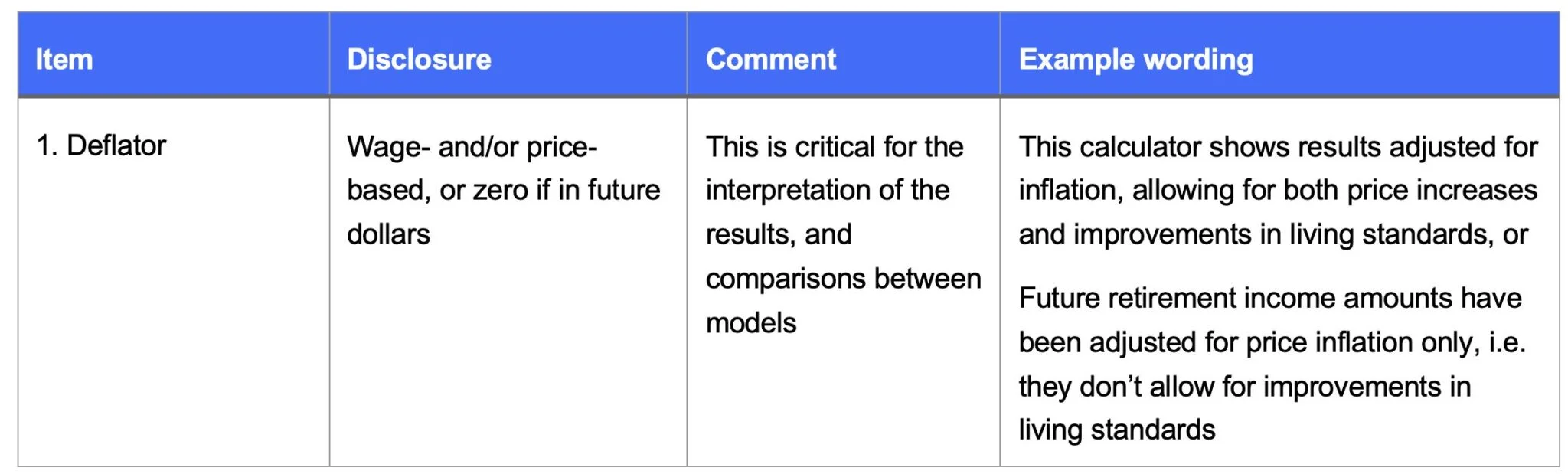
Task: Click the "interpretation of the" text line
Action: coord(827,190)
